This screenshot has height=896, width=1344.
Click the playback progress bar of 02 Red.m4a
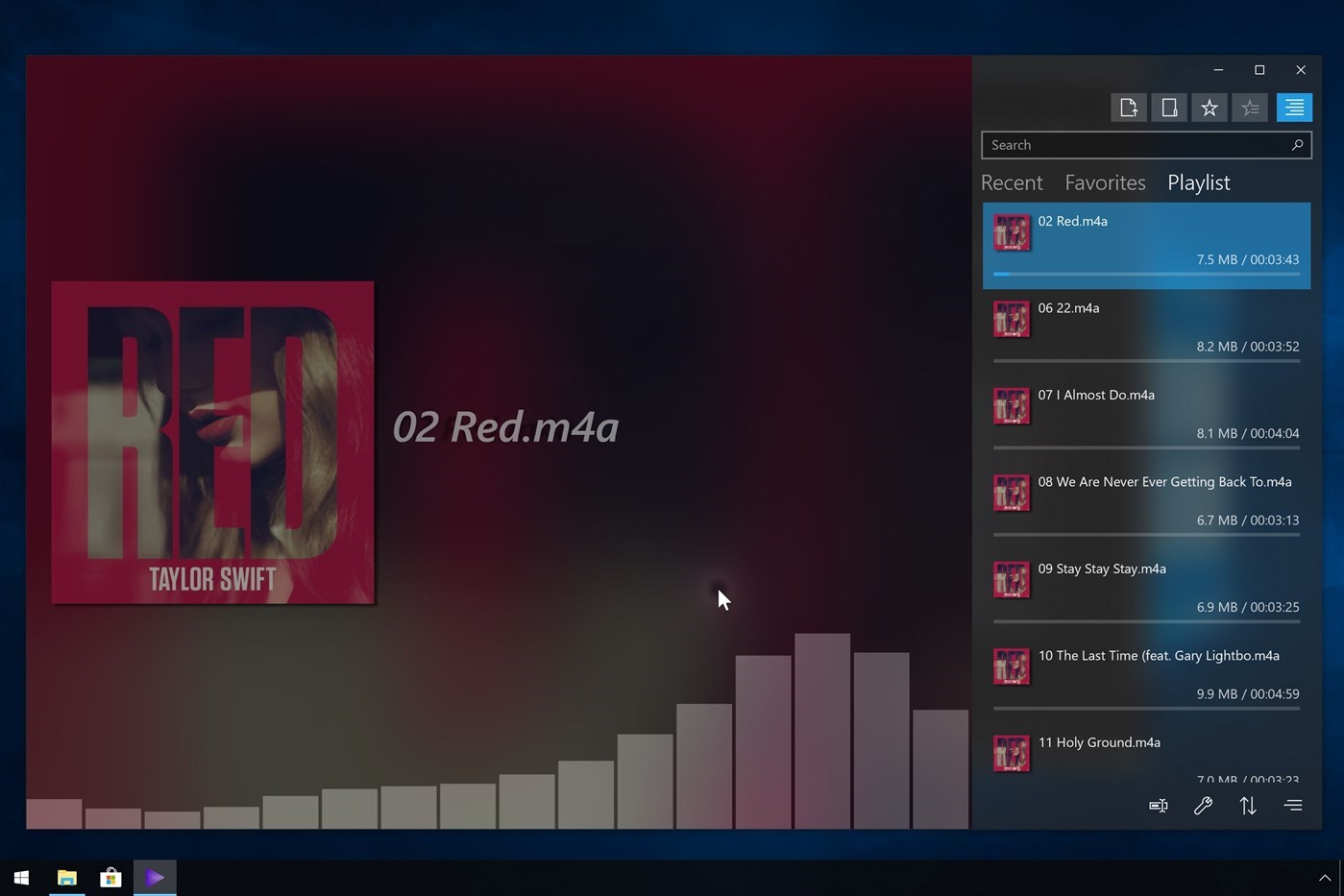click(x=1146, y=274)
